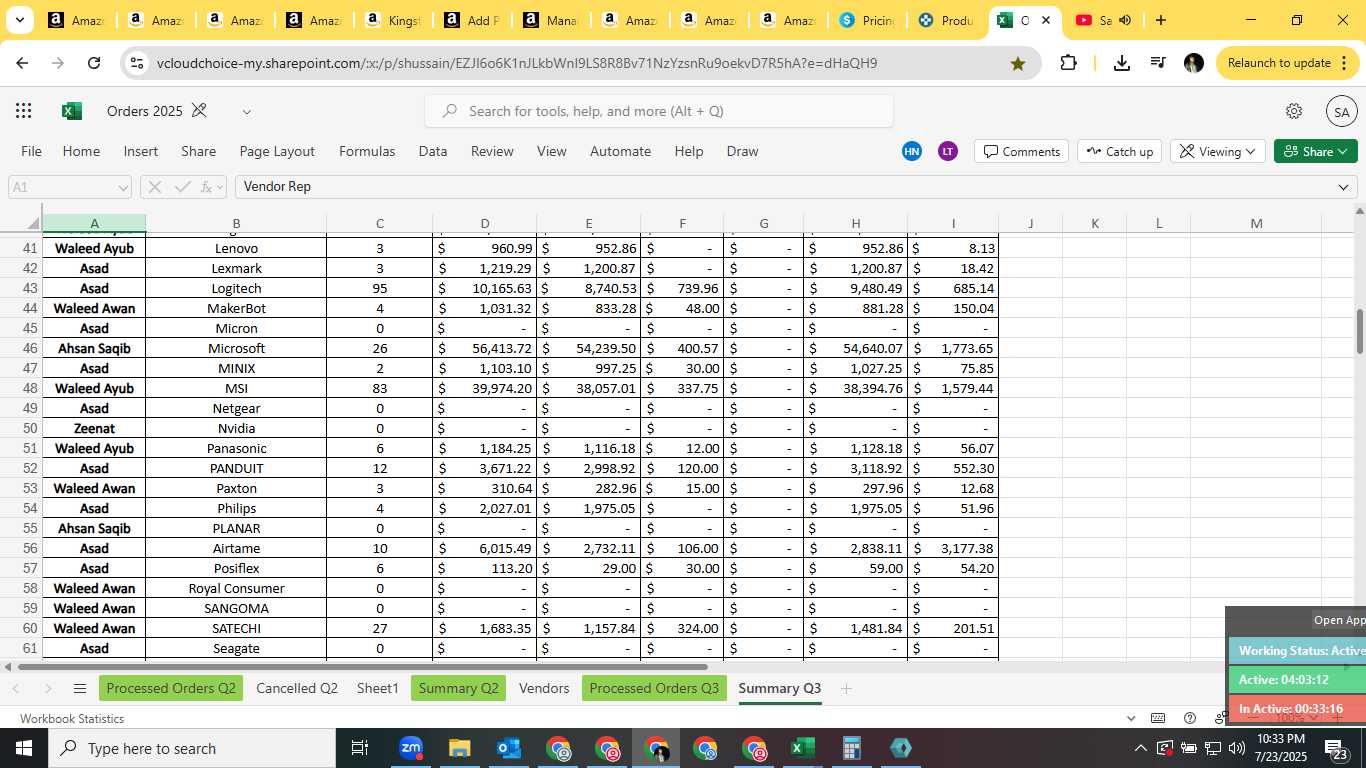Select column header E

pyautogui.click(x=589, y=223)
